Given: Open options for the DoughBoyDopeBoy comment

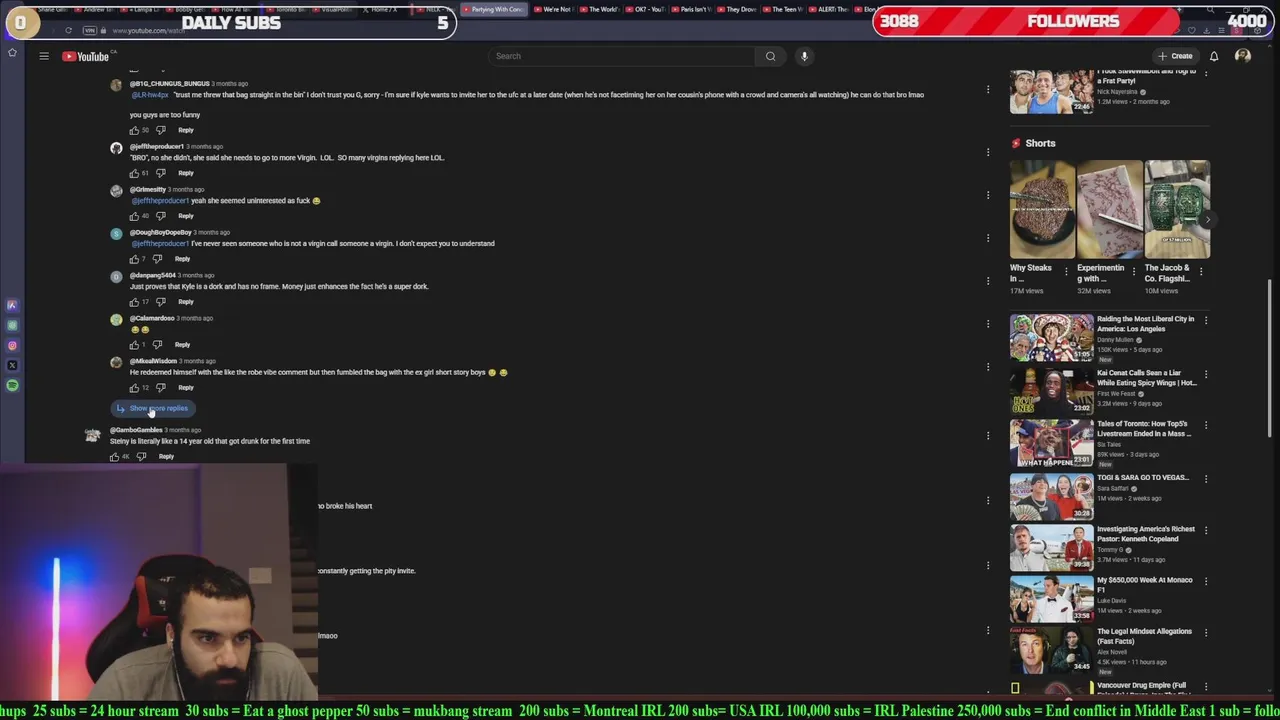Looking at the screenshot, I should [x=988, y=238].
